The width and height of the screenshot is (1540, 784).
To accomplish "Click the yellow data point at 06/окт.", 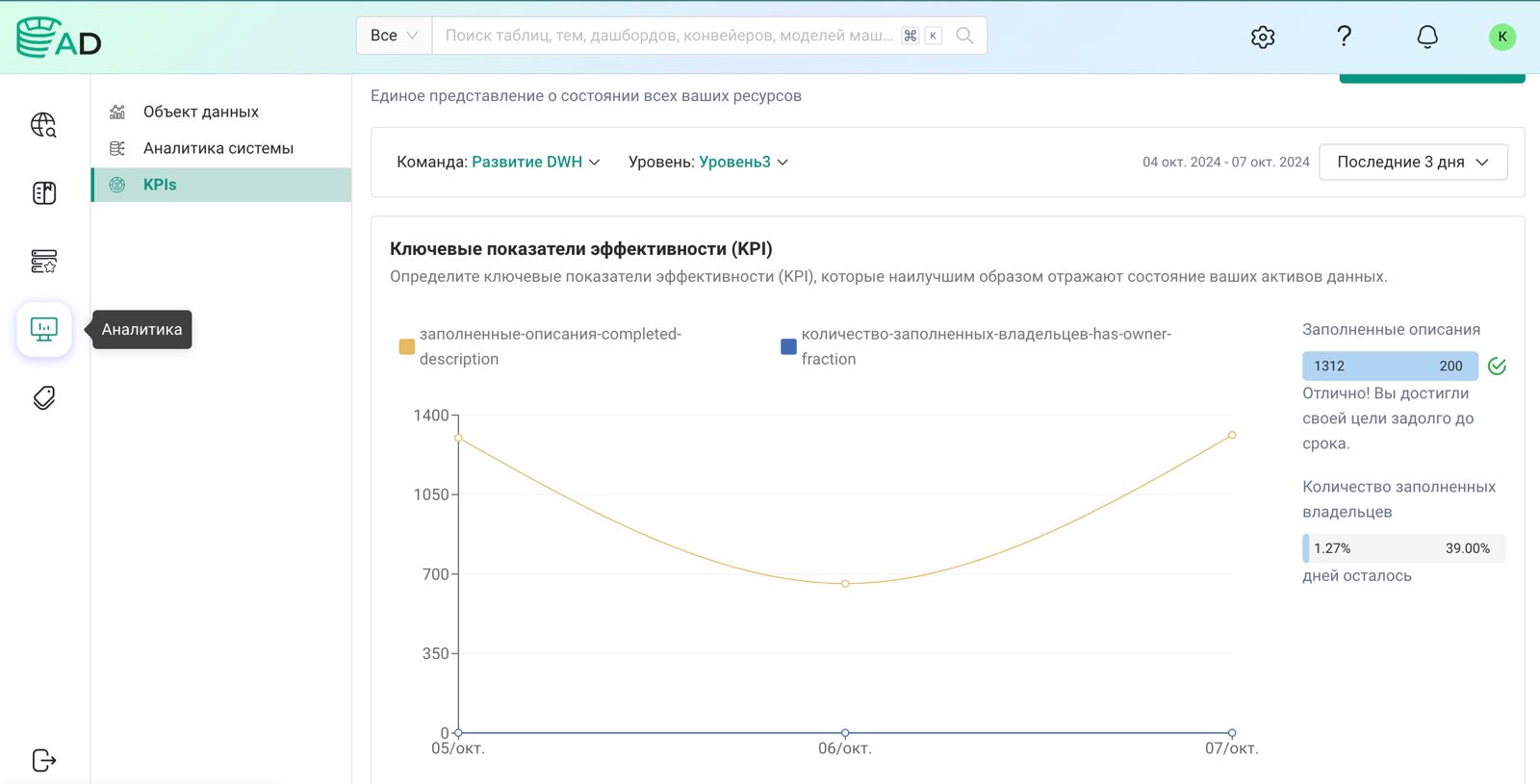I will [x=845, y=584].
